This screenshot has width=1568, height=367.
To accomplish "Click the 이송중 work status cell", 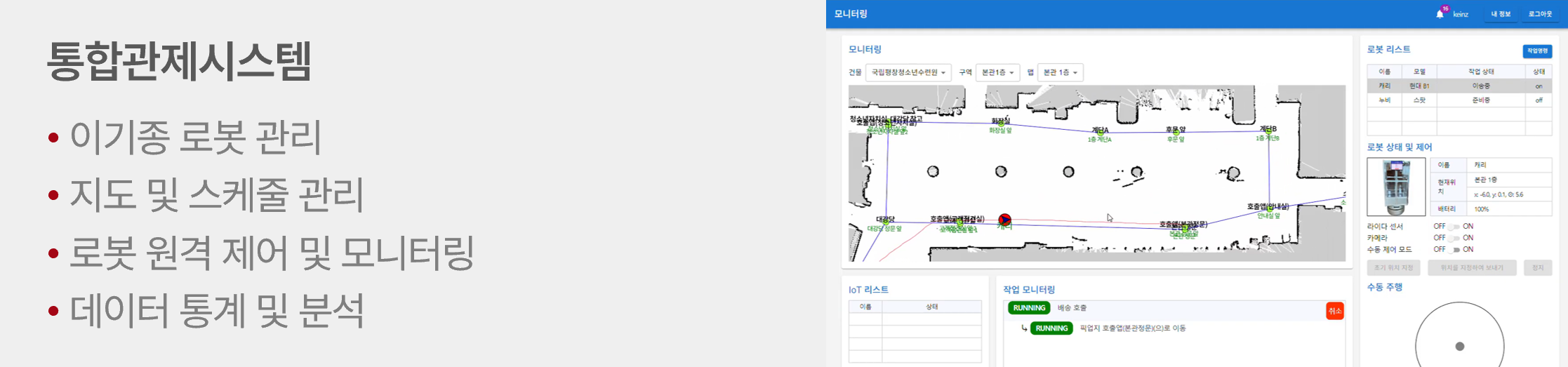I will [x=1481, y=86].
